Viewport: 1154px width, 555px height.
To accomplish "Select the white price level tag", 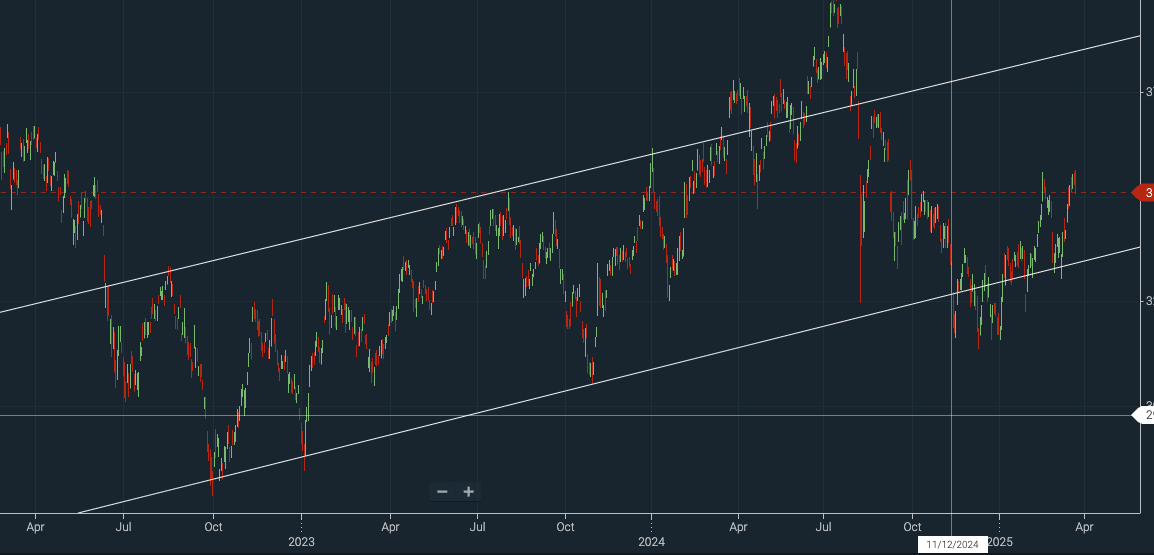I will coord(1142,415).
